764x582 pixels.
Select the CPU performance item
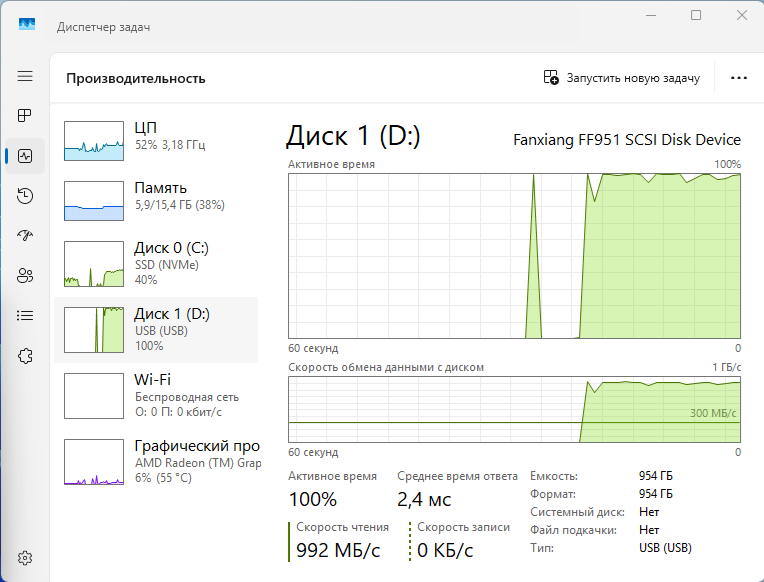pyautogui.click(x=156, y=141)
